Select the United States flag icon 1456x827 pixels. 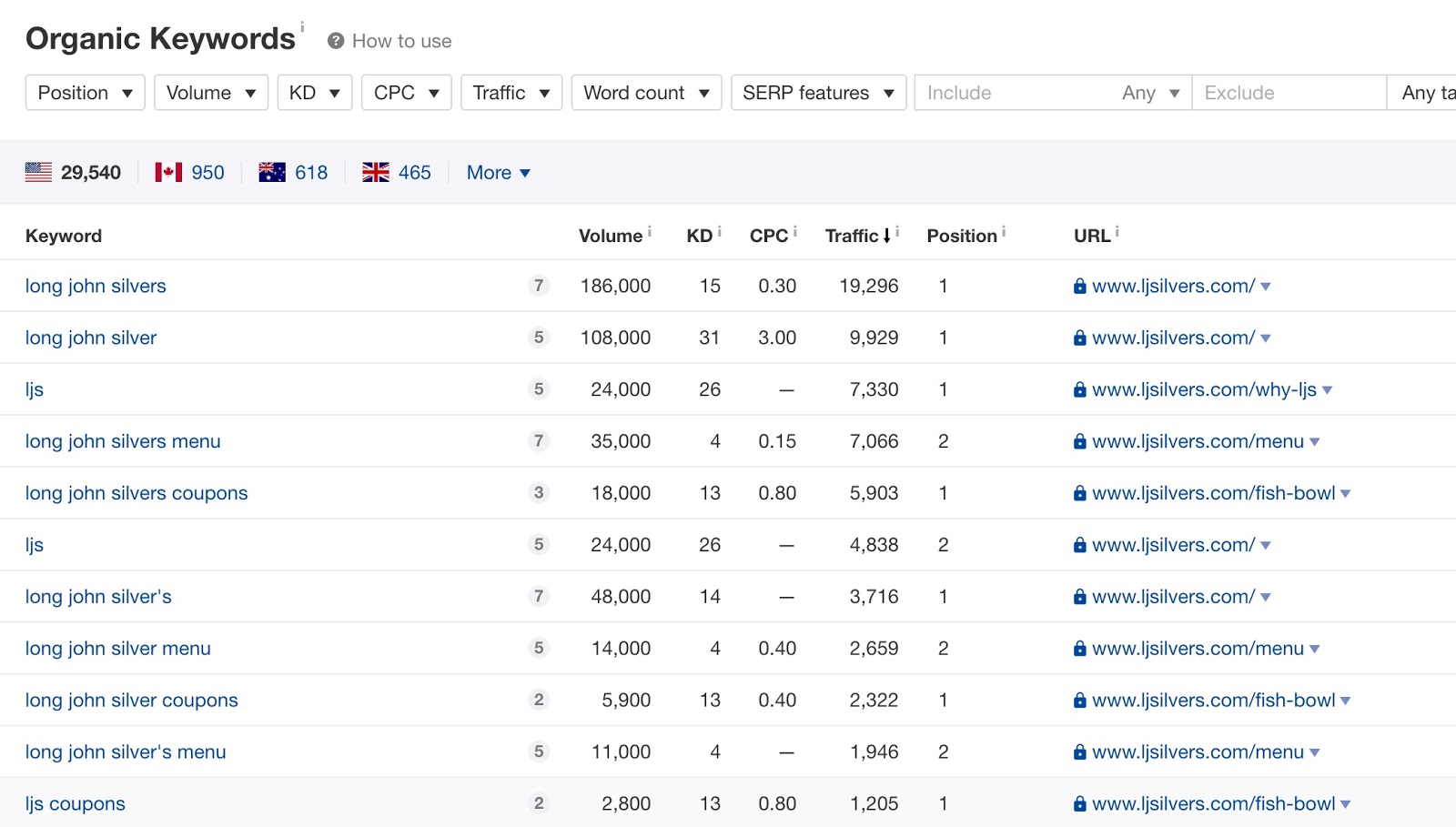(38, 172)
